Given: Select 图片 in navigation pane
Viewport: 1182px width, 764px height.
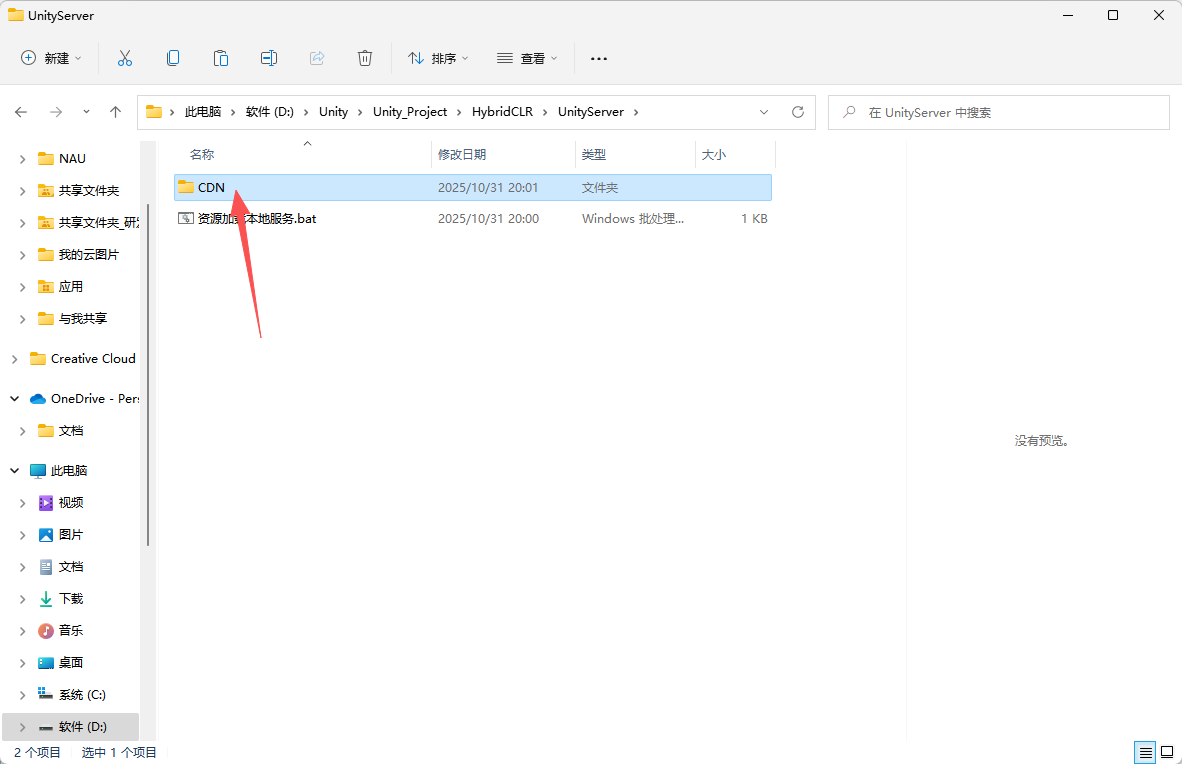Looking at the screenshot, I should 71,535.
